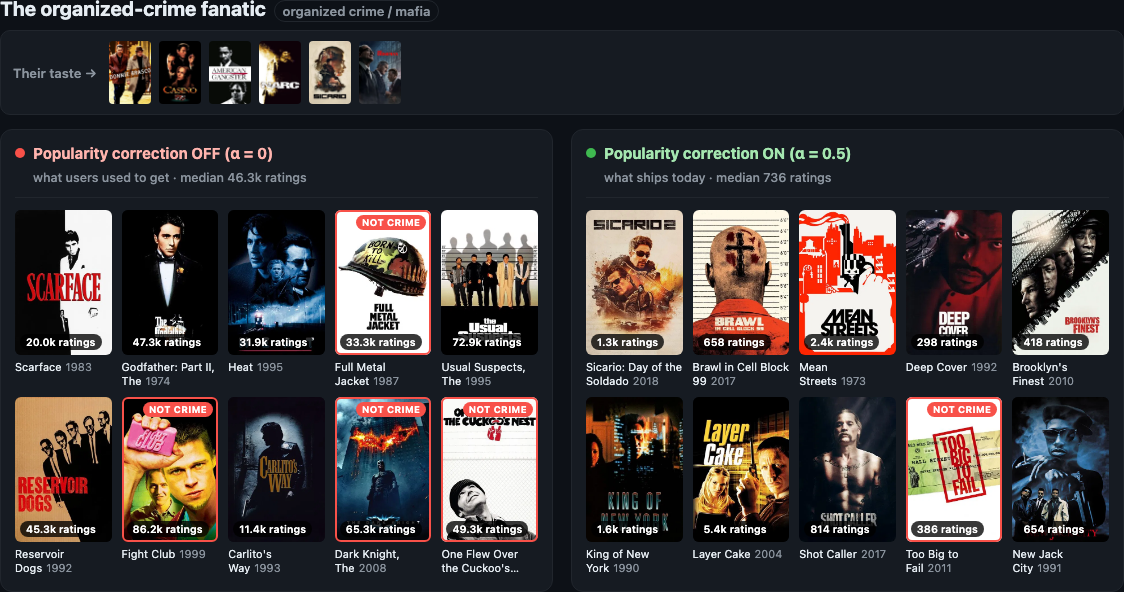The height and width of the screenshot is (592, 1124).
Task: Click the 'Brooklyn's Finest 2010' title text
Action: (x=1043, y=374)
